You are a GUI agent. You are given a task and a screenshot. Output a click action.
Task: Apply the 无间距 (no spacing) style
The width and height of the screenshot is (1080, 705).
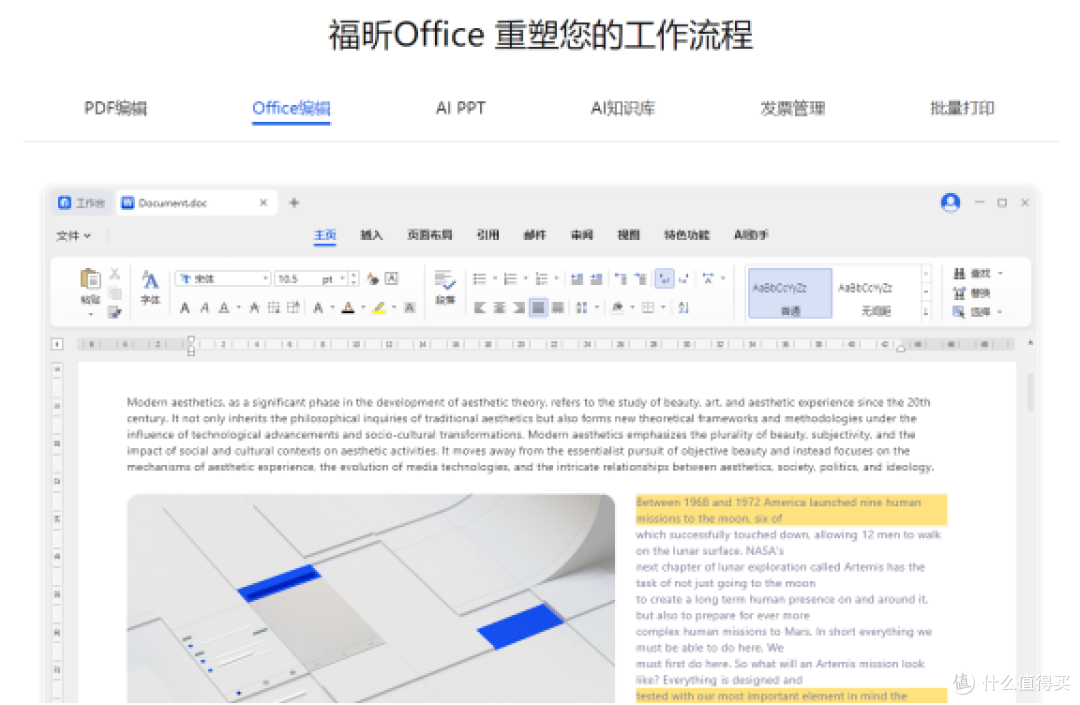click(x=875, y=294)
